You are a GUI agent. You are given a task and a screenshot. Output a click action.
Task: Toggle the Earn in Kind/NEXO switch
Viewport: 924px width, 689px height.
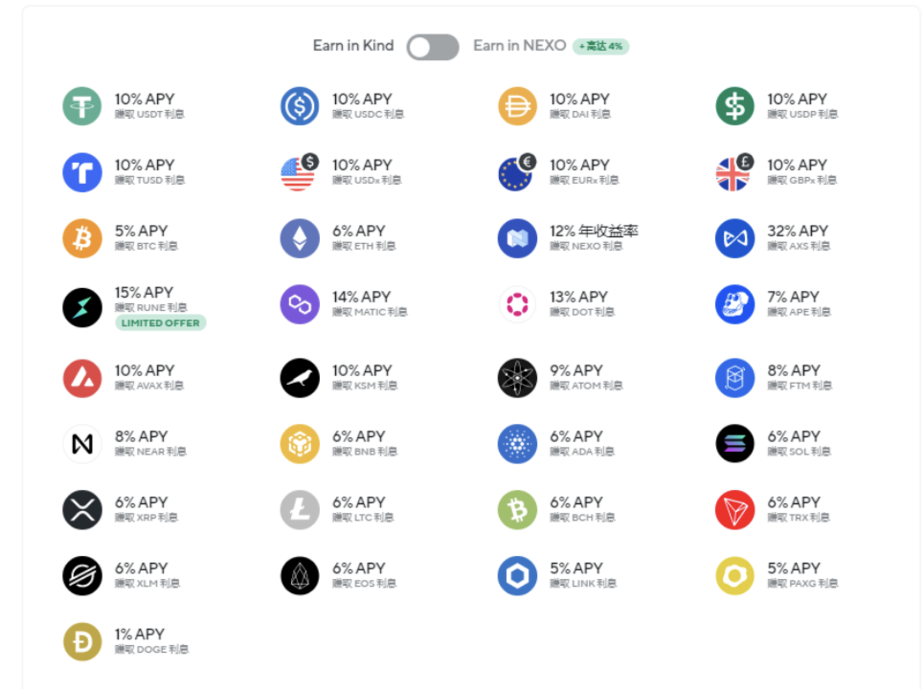tap(433, 47)
